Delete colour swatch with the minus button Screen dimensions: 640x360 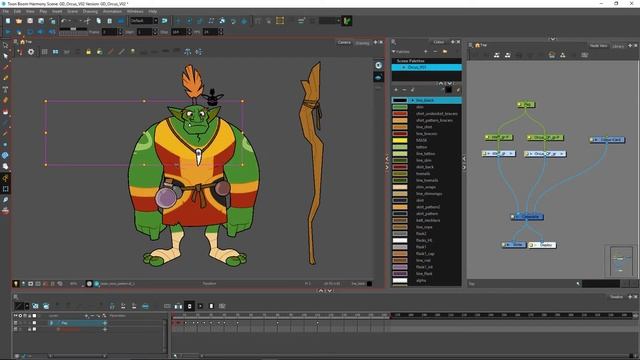pyautogui.click(x=404, y=90)
